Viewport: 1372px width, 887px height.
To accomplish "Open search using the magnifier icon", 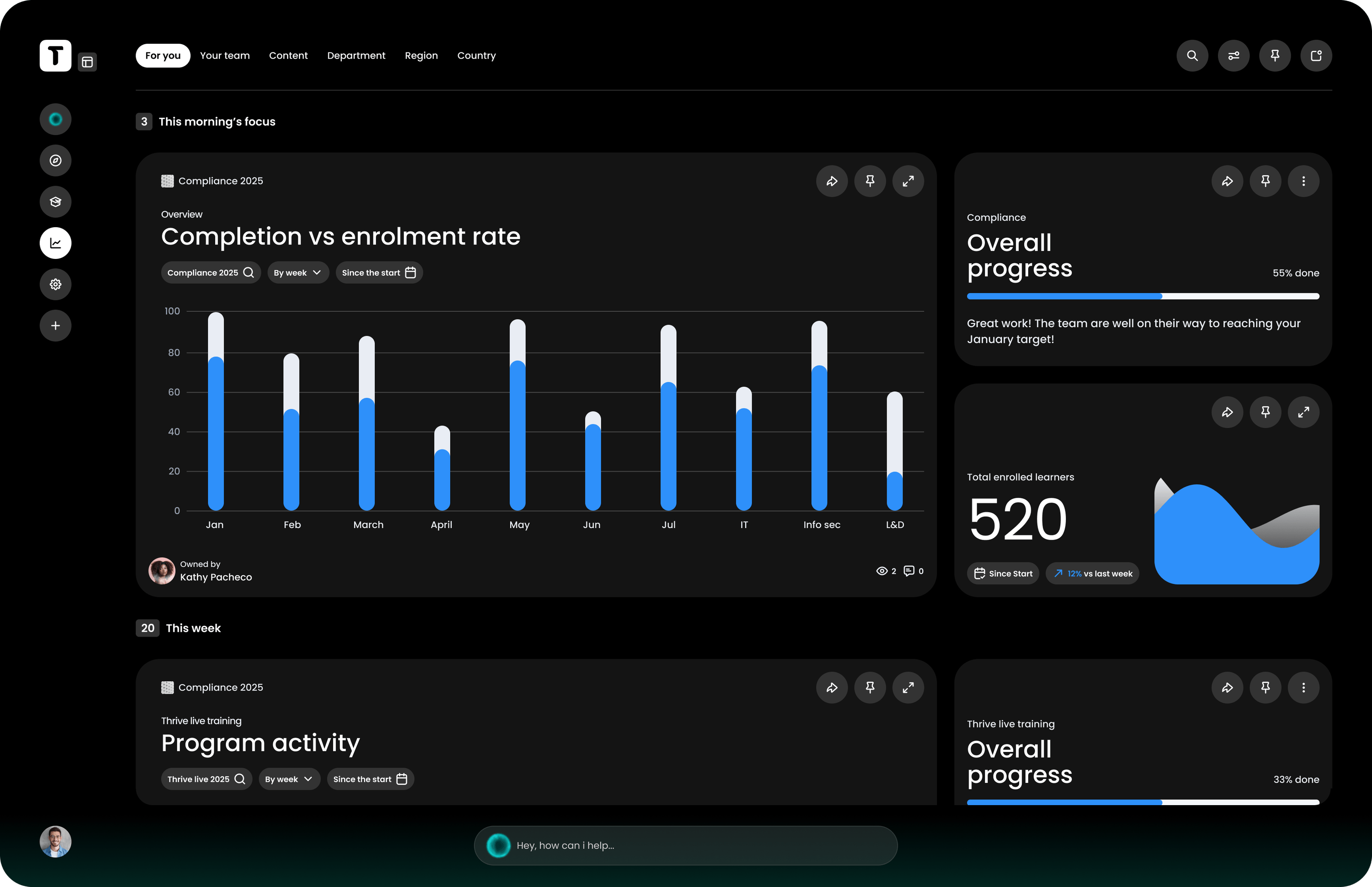I will [x=1192, y=55].
